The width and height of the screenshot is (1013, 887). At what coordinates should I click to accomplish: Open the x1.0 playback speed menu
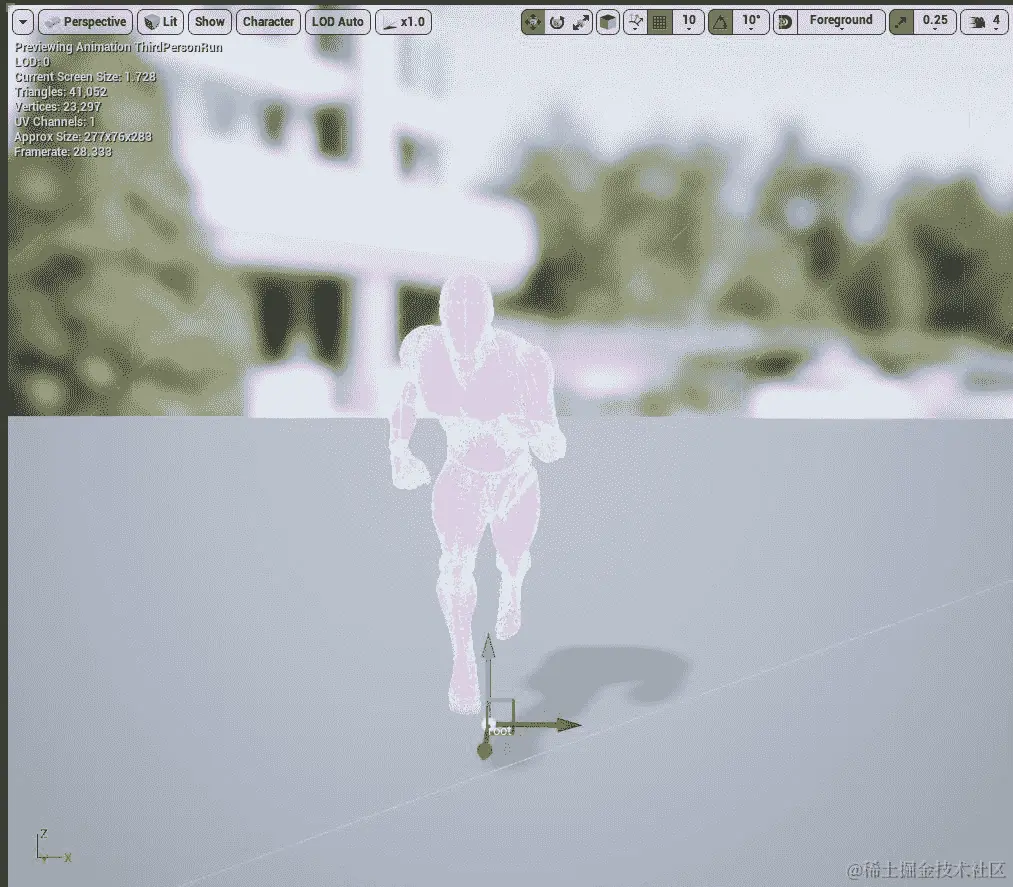pyautogui.click(x=404, y=22)
